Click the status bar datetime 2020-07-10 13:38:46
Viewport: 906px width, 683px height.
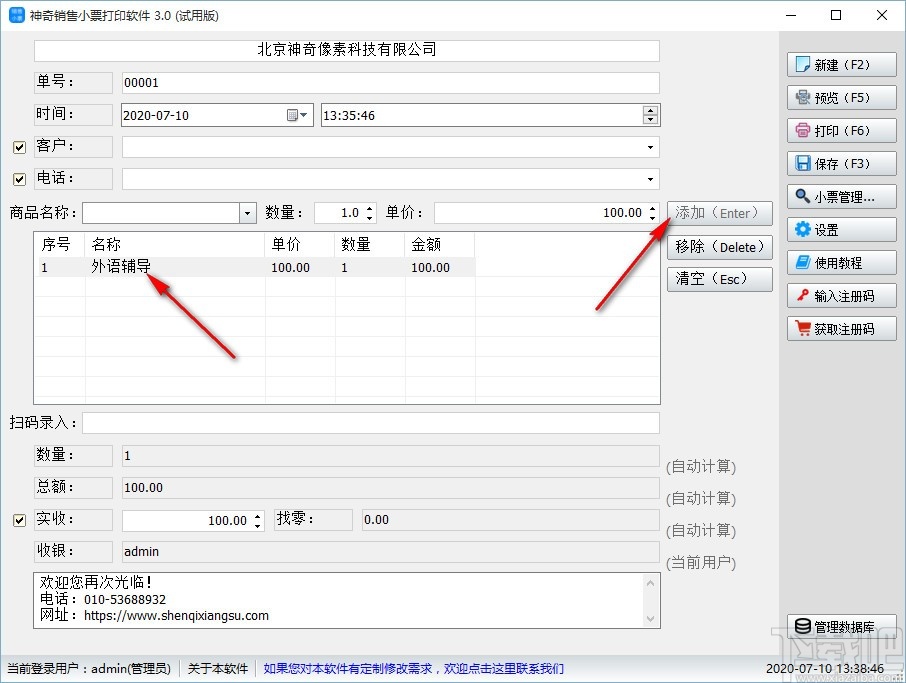tap(825, 669)
